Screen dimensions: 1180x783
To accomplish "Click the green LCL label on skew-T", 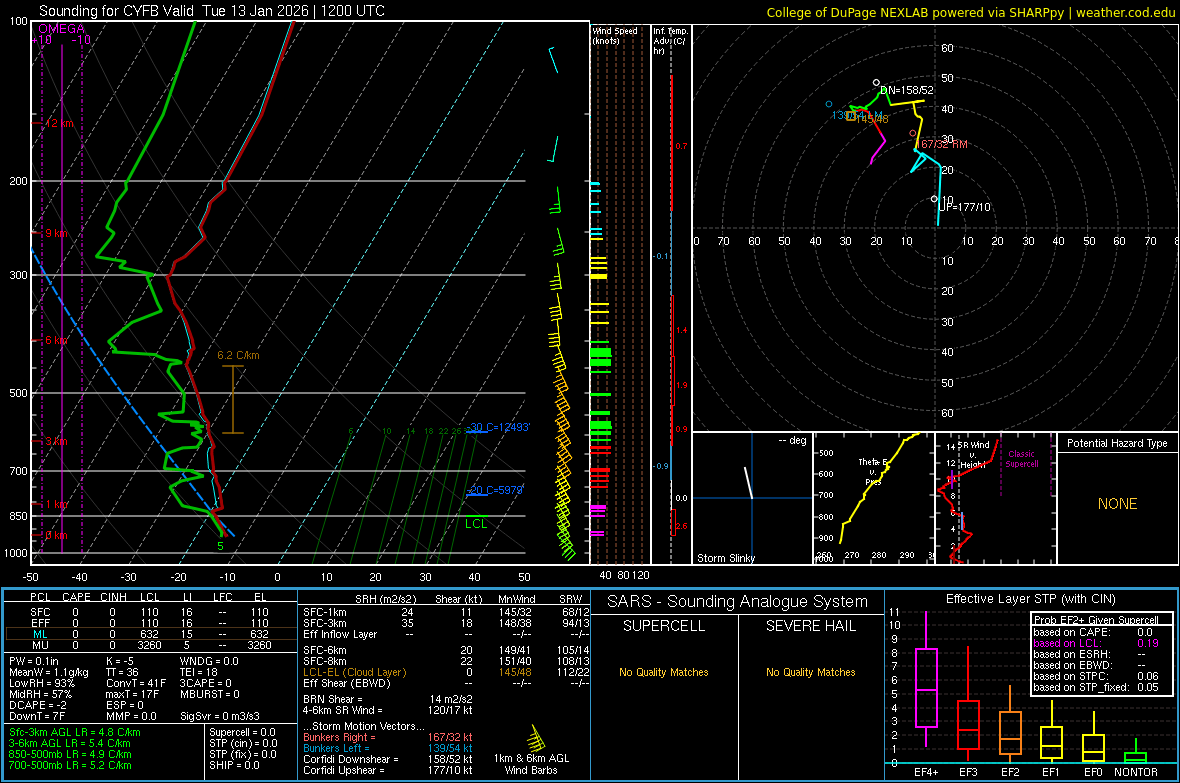I will tap(476, 524).
